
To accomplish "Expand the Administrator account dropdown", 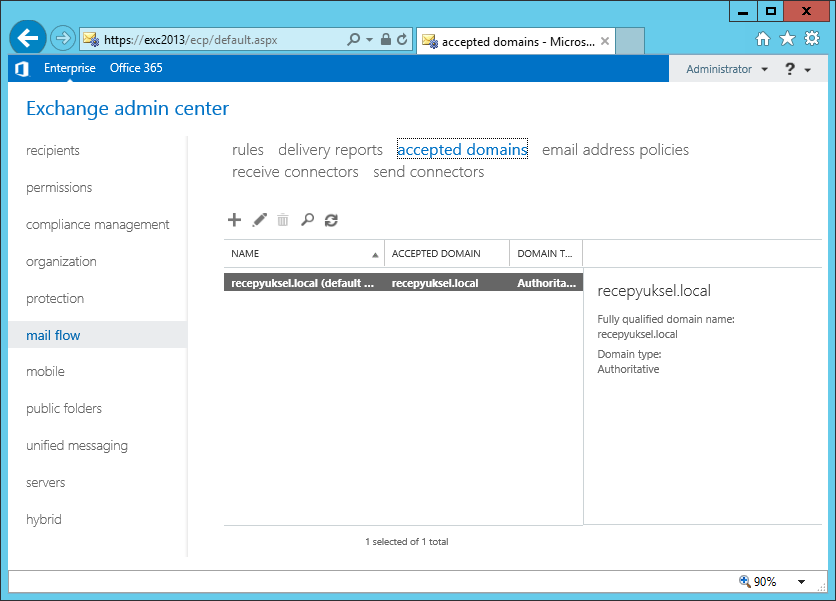I will point(727,69).
